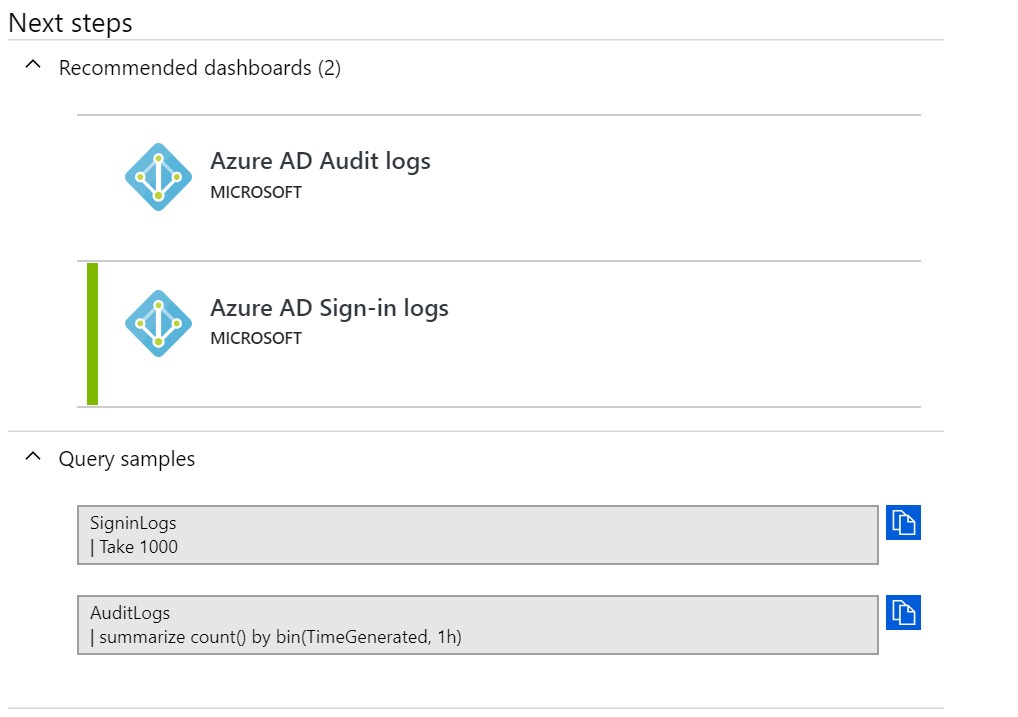The image size is (1018, 717).
Task: Open the Azure AD Audit logs dashboard title
Action: tap(320, 161)
